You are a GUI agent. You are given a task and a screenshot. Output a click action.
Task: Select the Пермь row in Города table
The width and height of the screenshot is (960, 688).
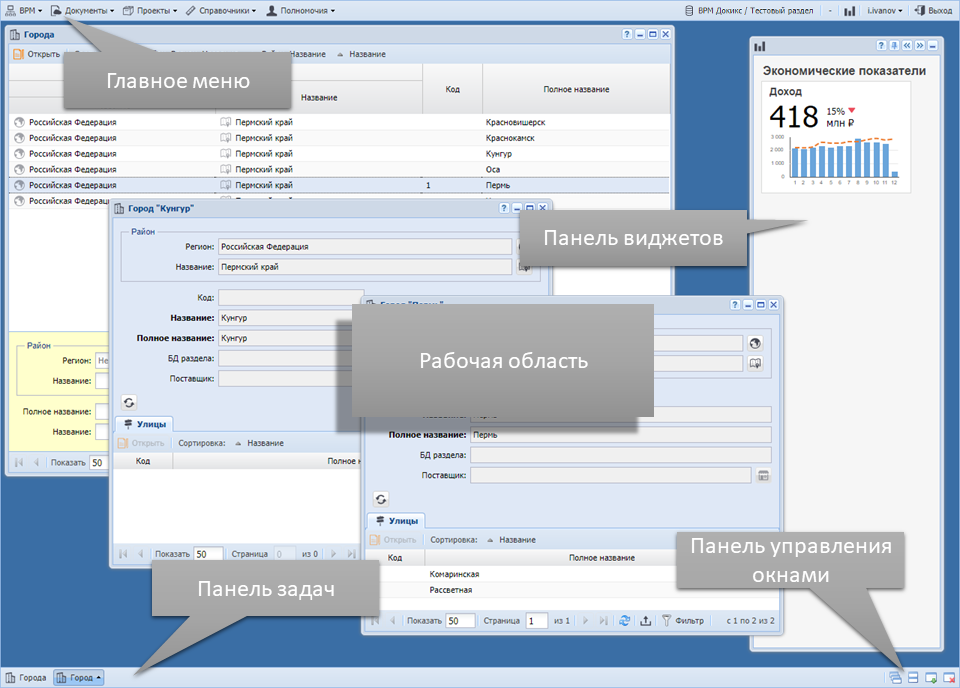pyautogui.click(x=339, y=185)
